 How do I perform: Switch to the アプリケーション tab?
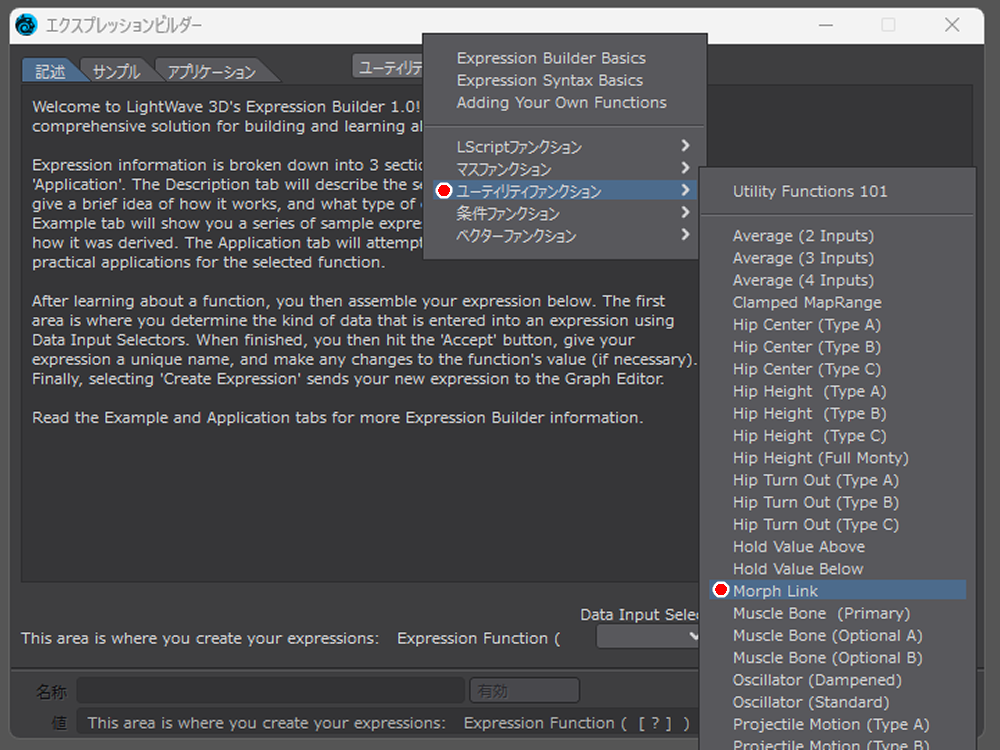[212, 71]
